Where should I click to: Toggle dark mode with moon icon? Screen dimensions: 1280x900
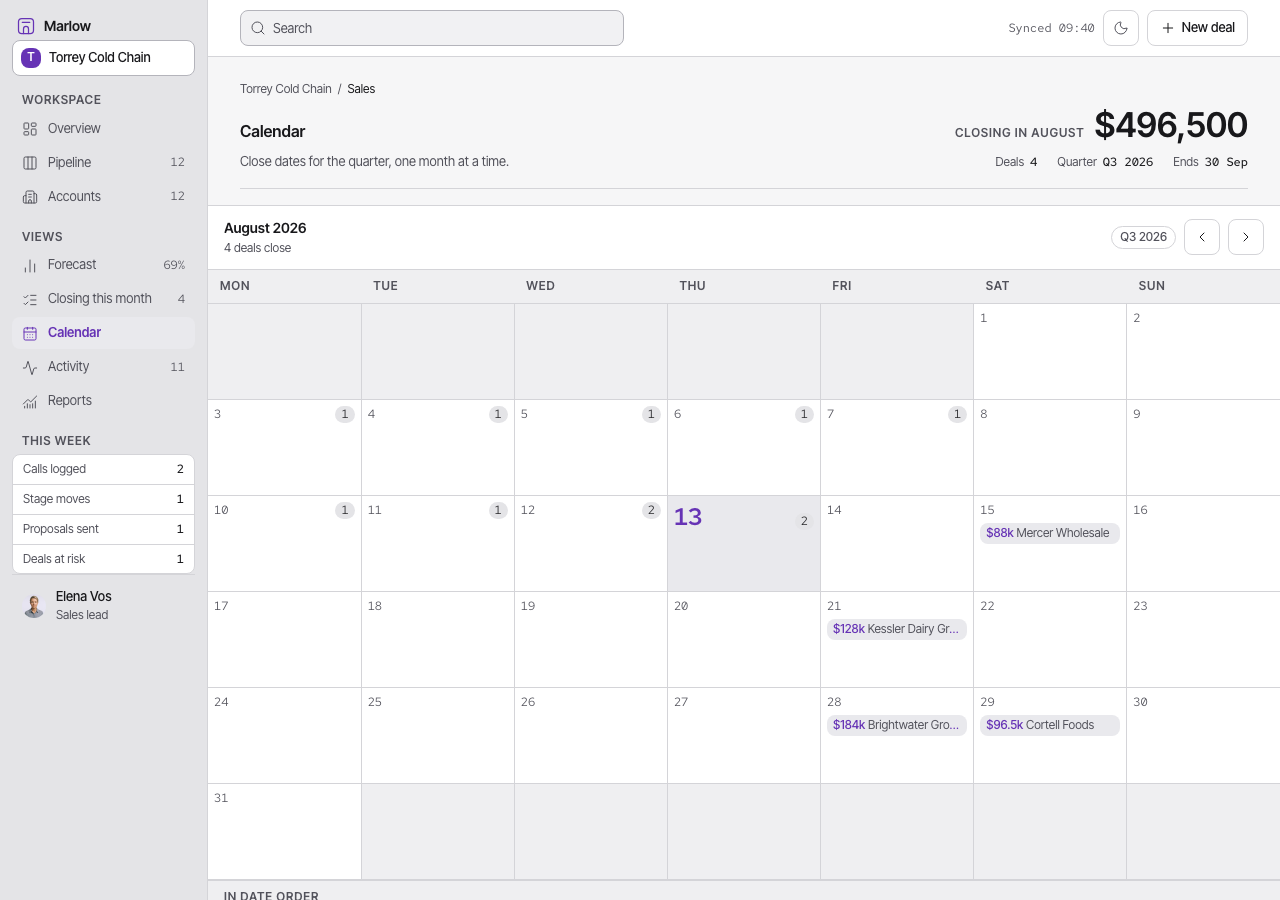pyautogui.click(x=1121, y=28)
